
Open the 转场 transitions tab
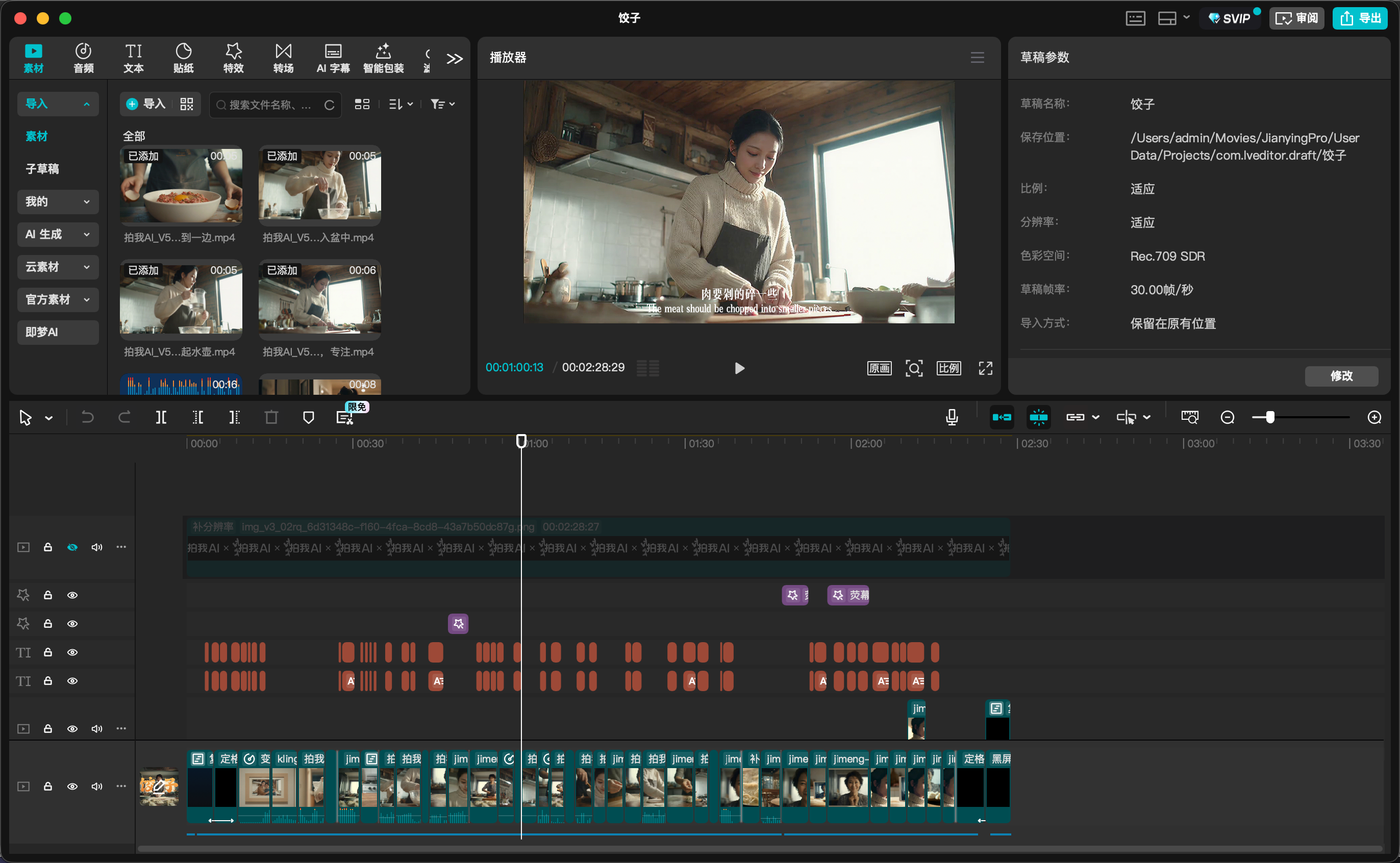tap(283, 58)
